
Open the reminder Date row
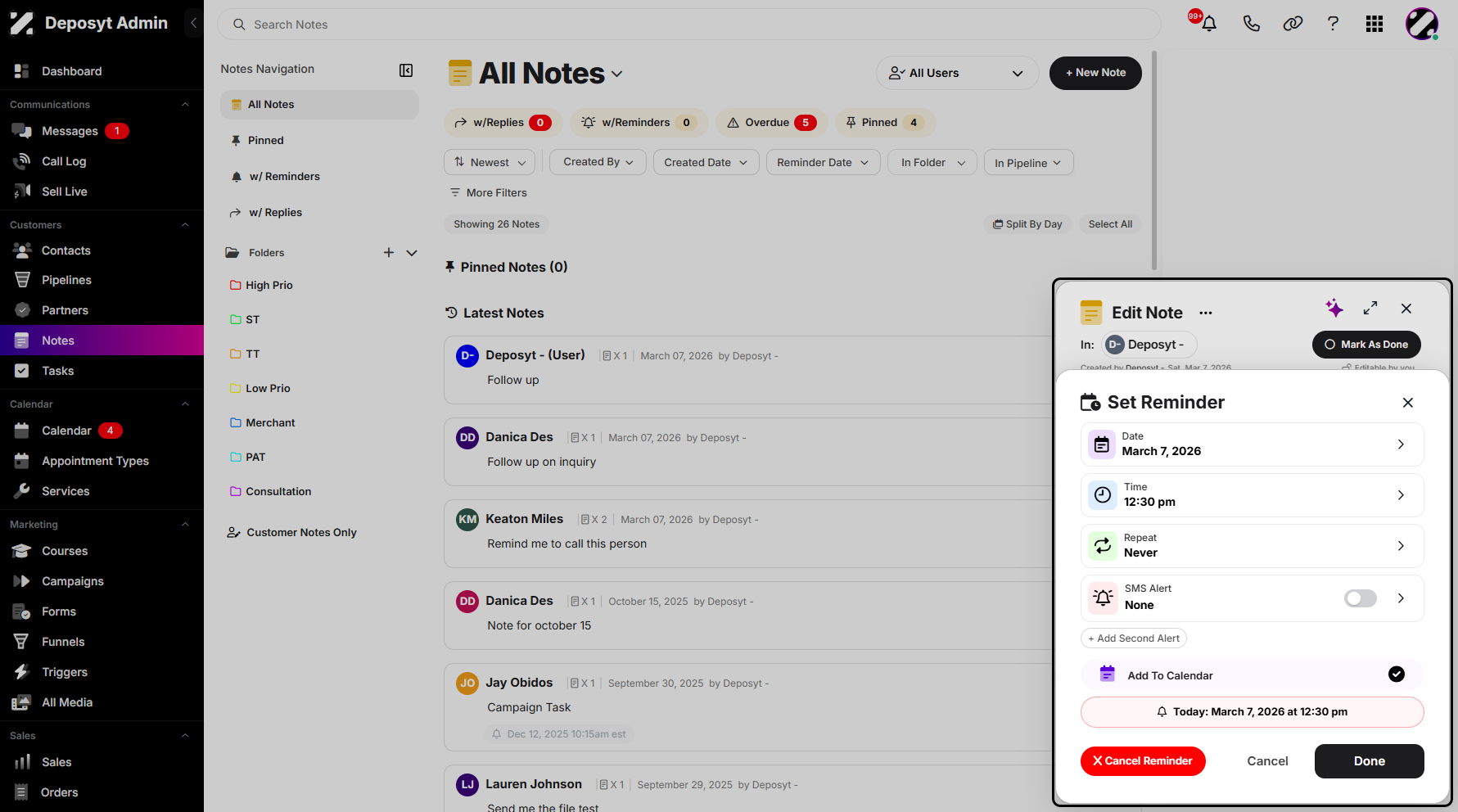(1252, 444)
